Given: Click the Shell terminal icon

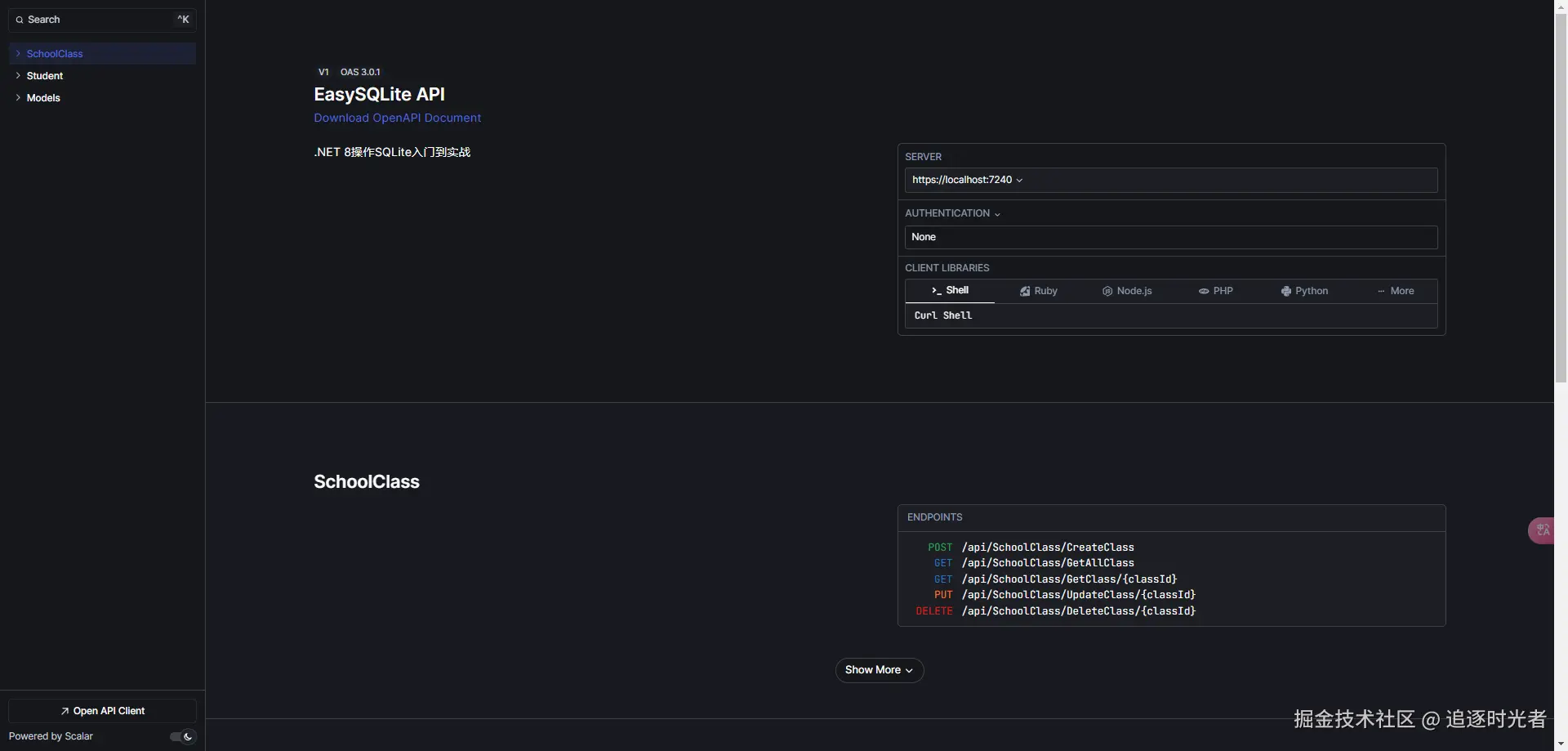Looking at the screenshot, I should point(936,291).
